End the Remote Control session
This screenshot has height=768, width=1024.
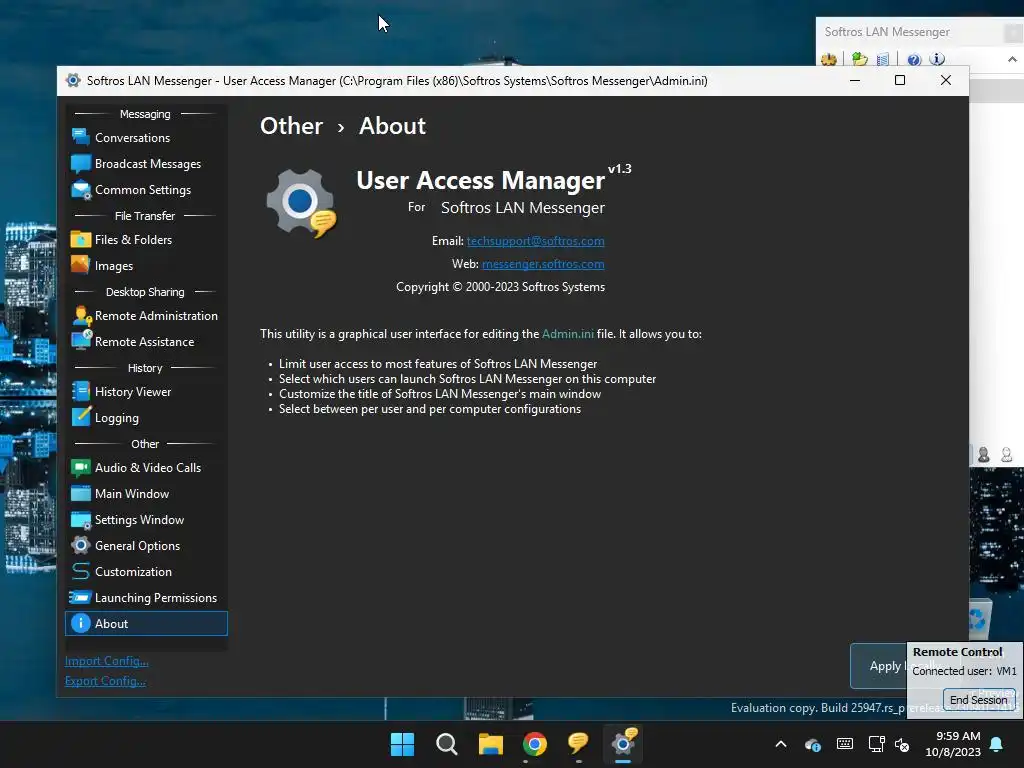pos(978,700)
